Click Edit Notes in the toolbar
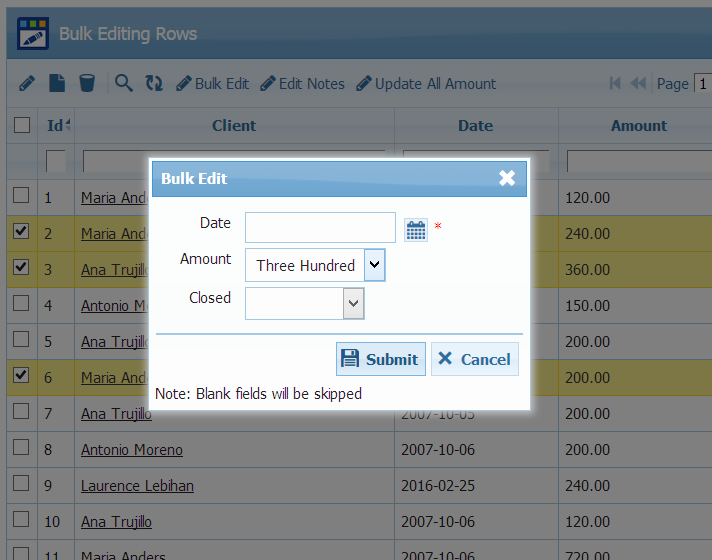Image resolution: width=712 pixels, height=560 pixels. (x=302, y=83)
